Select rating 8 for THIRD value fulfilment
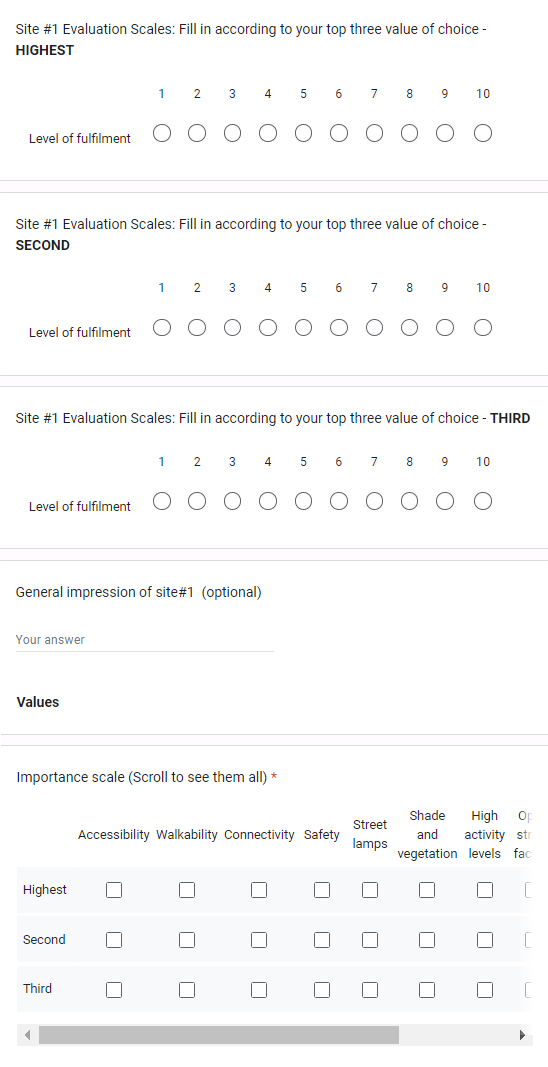 tap(409, 502)
